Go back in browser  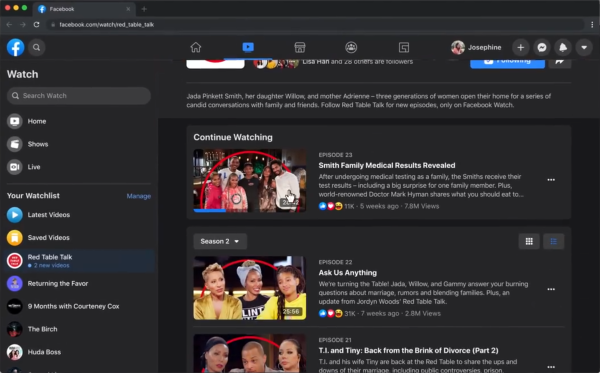pyautogui.click(x=9, y=24)
